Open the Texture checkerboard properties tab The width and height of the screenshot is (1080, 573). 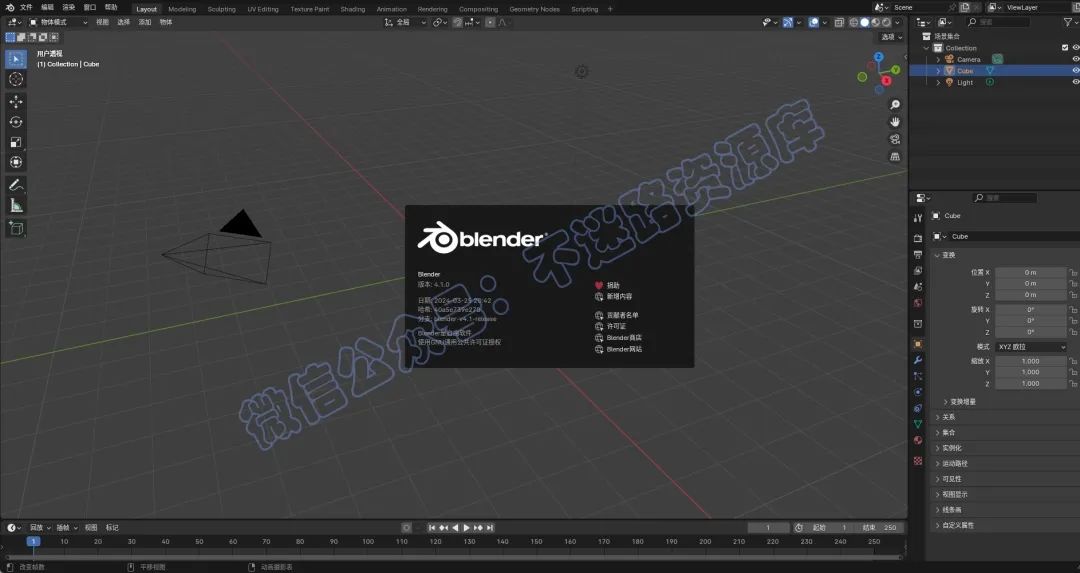click(917, 461)
